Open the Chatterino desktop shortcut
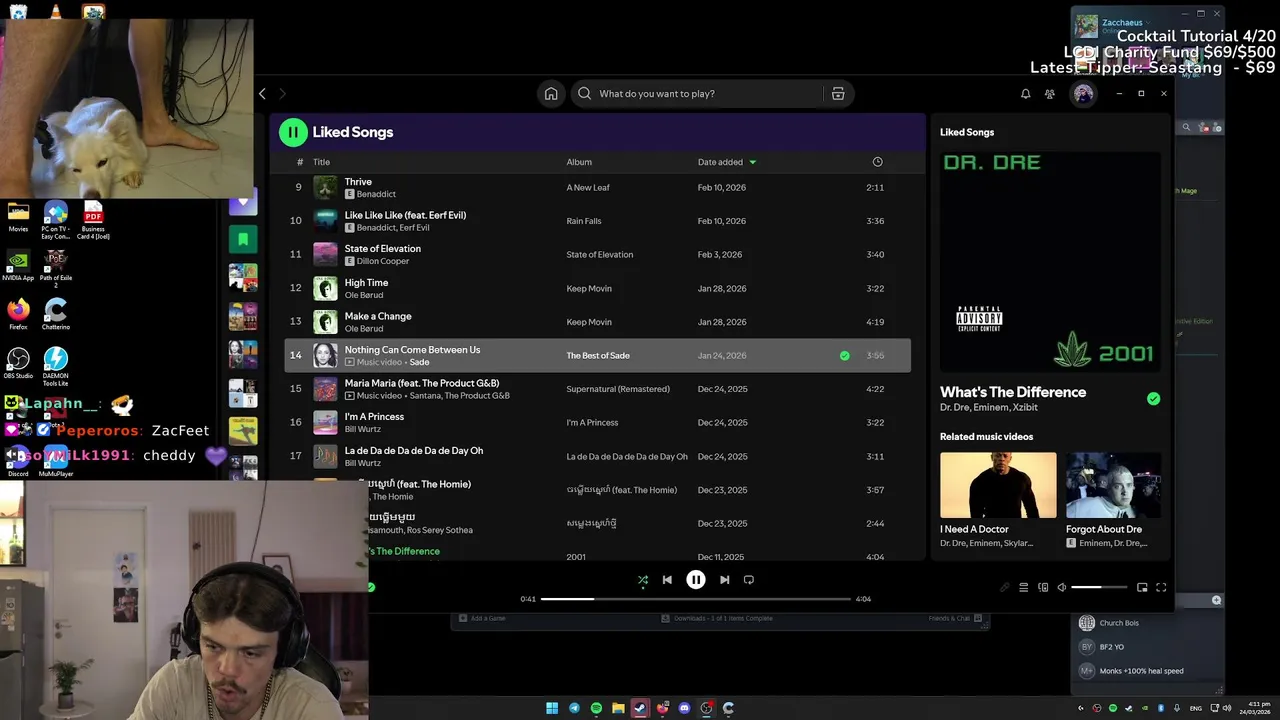This screenshot has height=720, width=1280. (56, 314)
